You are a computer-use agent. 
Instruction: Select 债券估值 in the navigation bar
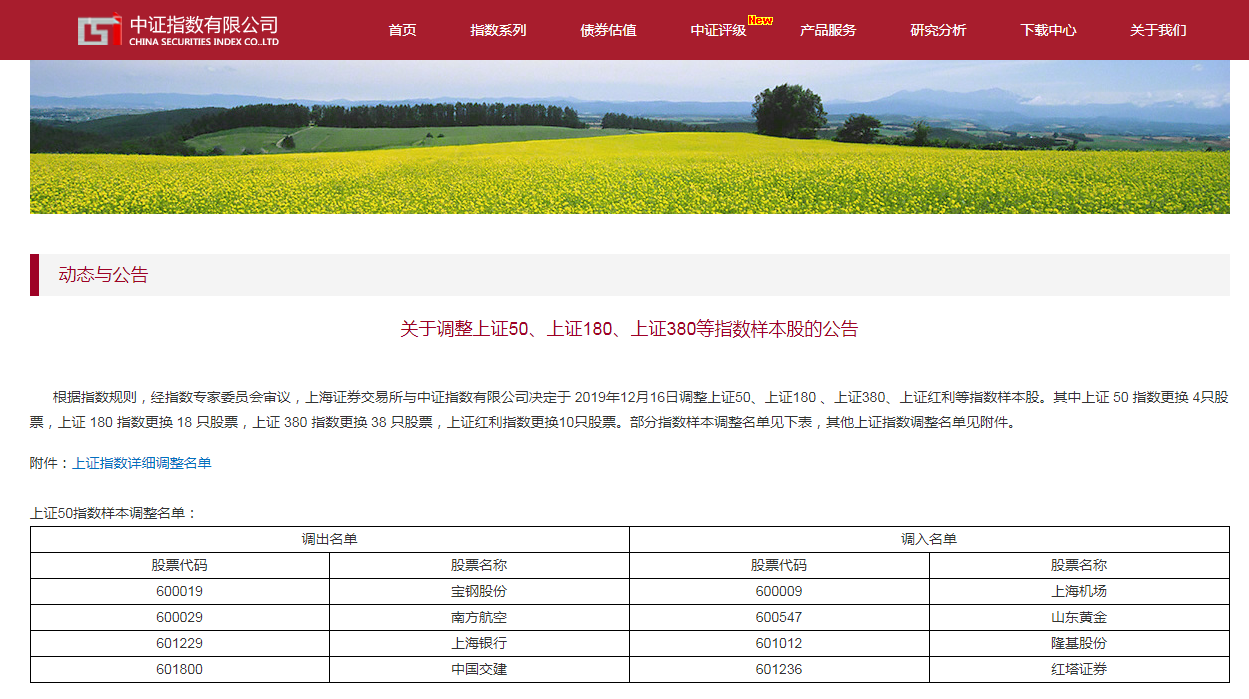pyautogui.click(x=608, y=30)
